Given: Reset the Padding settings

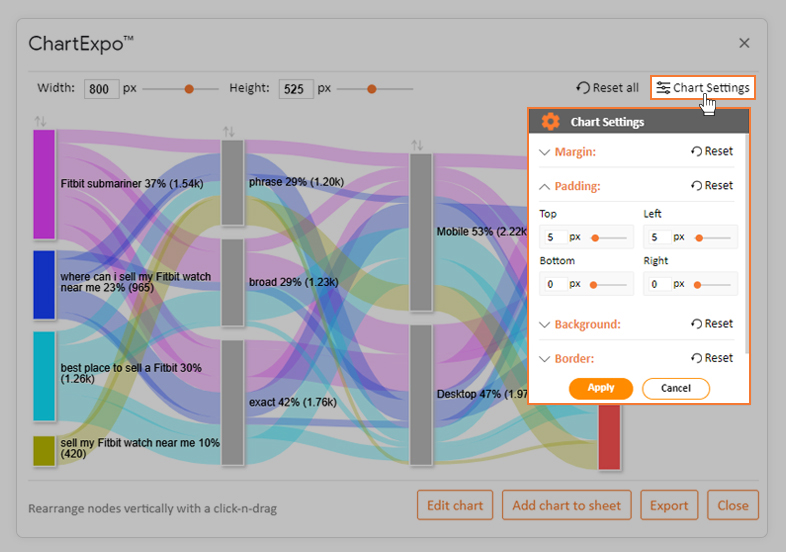Looking at the screenshot, I should pos(712,186).
